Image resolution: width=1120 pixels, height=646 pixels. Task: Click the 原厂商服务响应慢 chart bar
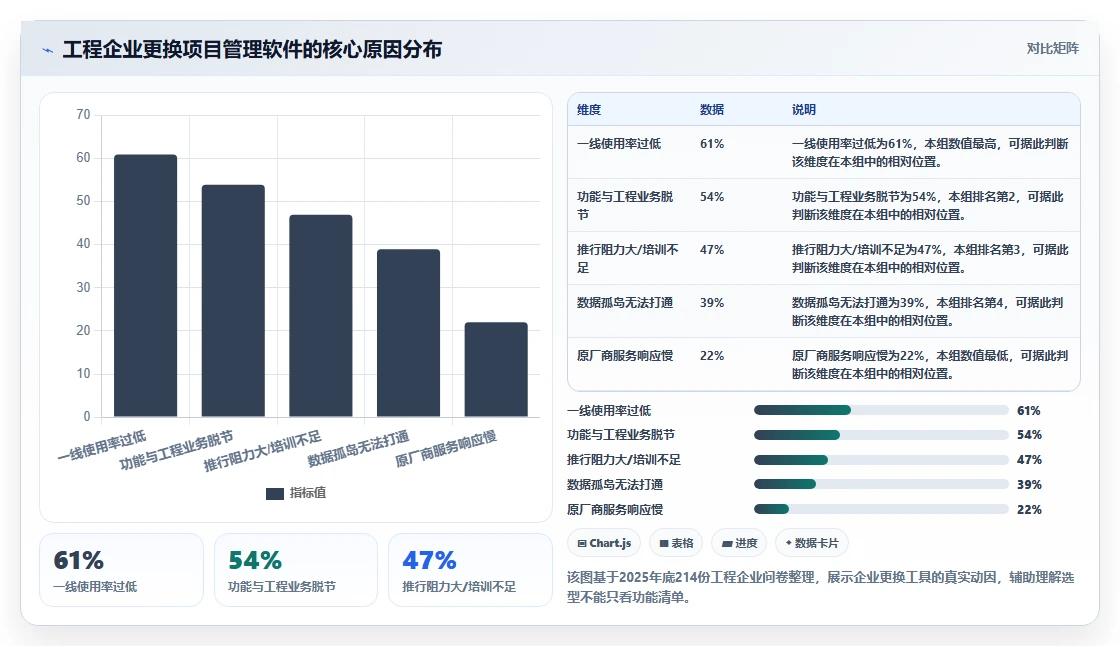(x=496, y=369)
